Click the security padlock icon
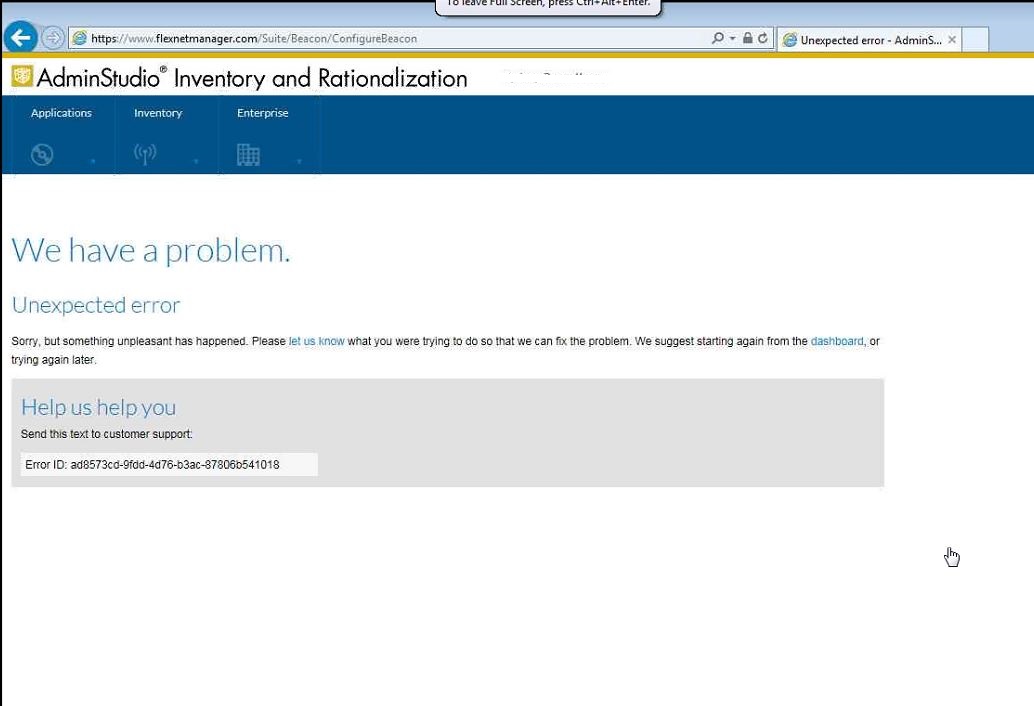The width and height of the screenshot is (1034, 706). (x=747, y=38)
